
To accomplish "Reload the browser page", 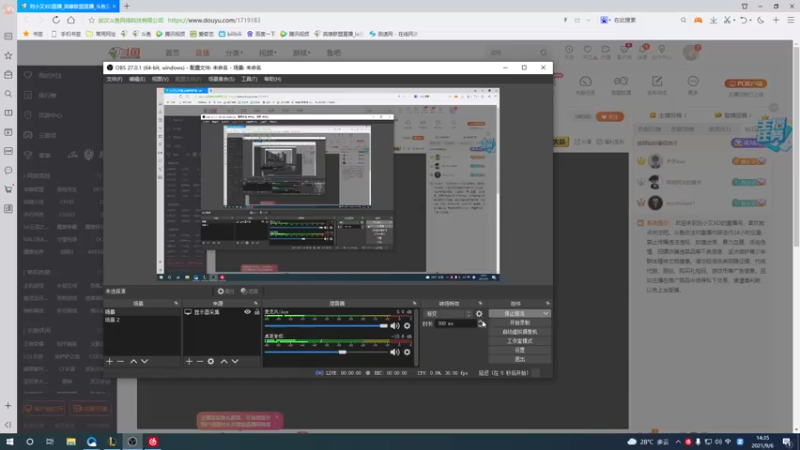I will [56, 20].
